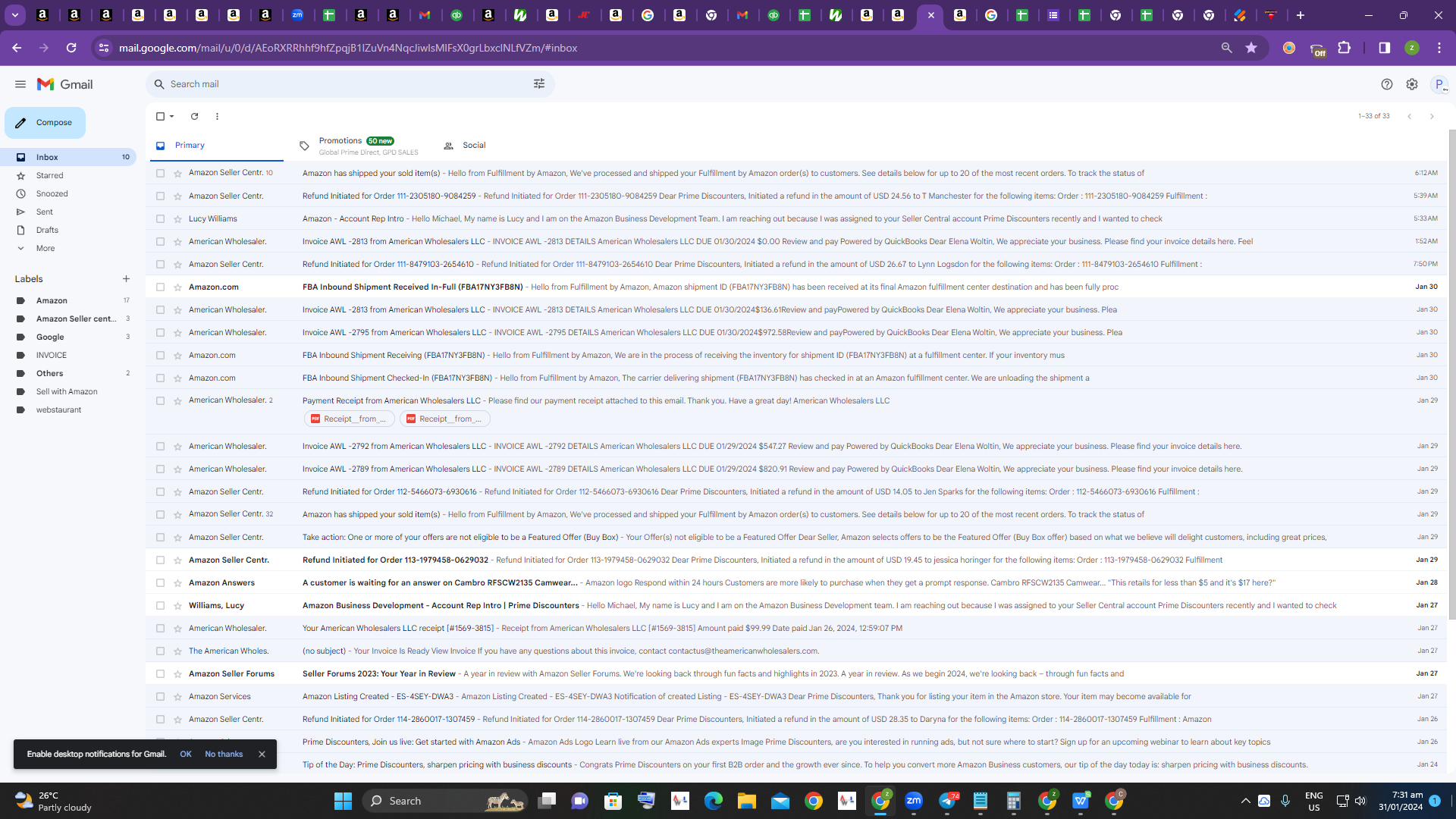
Task: Create a new label with plus icon
Action: [x=126, y=279]
